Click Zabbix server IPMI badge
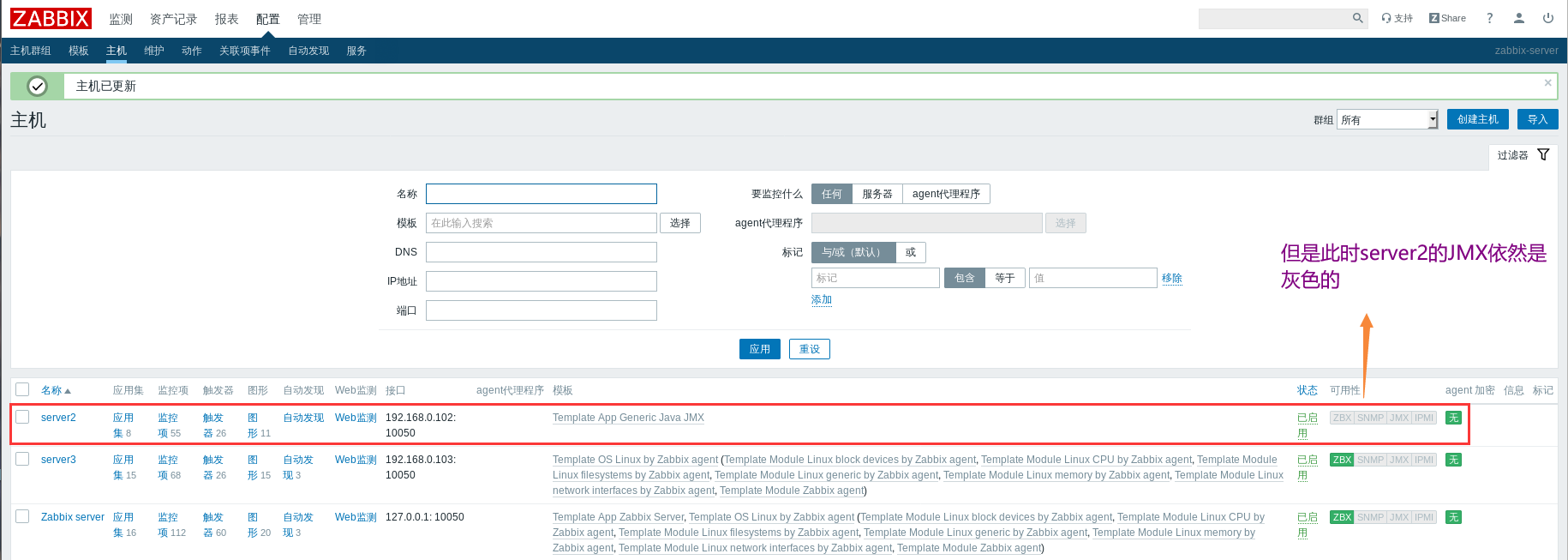This screenshot has height=560, width=1568. coord(1424,517)
